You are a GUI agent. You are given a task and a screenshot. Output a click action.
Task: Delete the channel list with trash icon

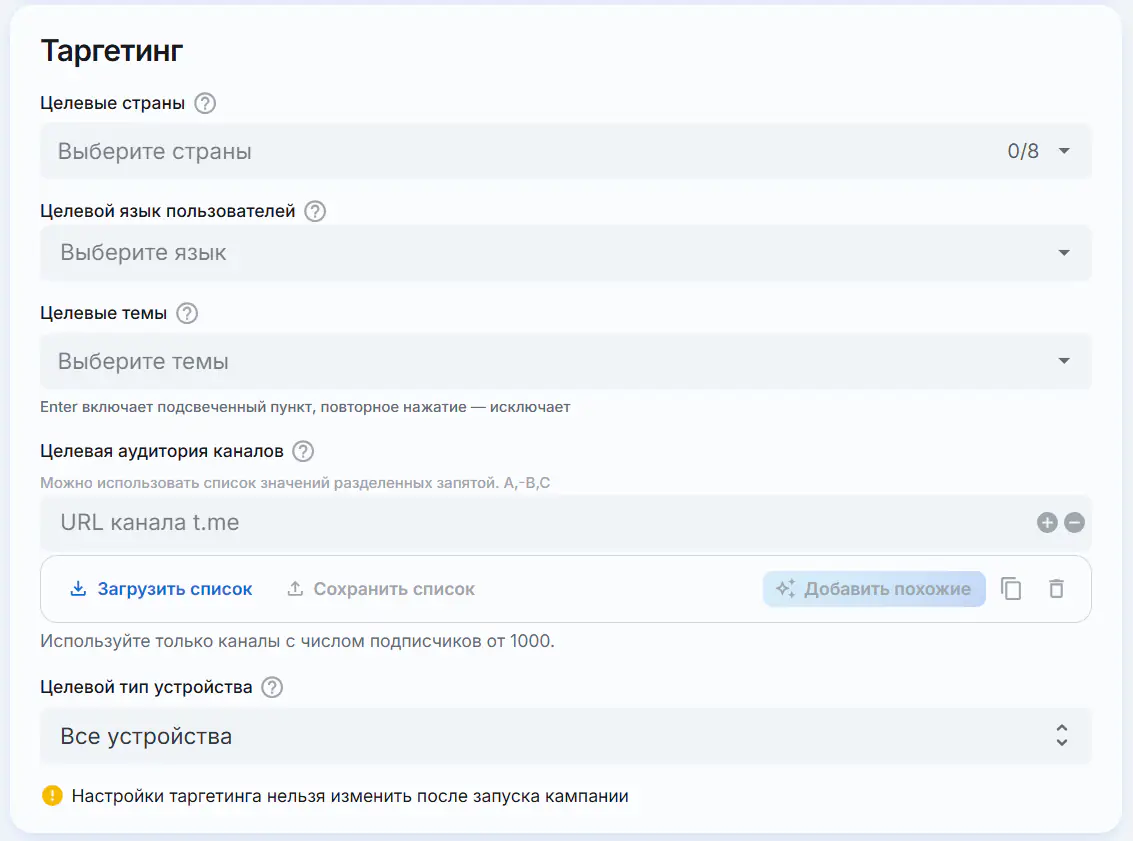click(x=1056, y=589)
